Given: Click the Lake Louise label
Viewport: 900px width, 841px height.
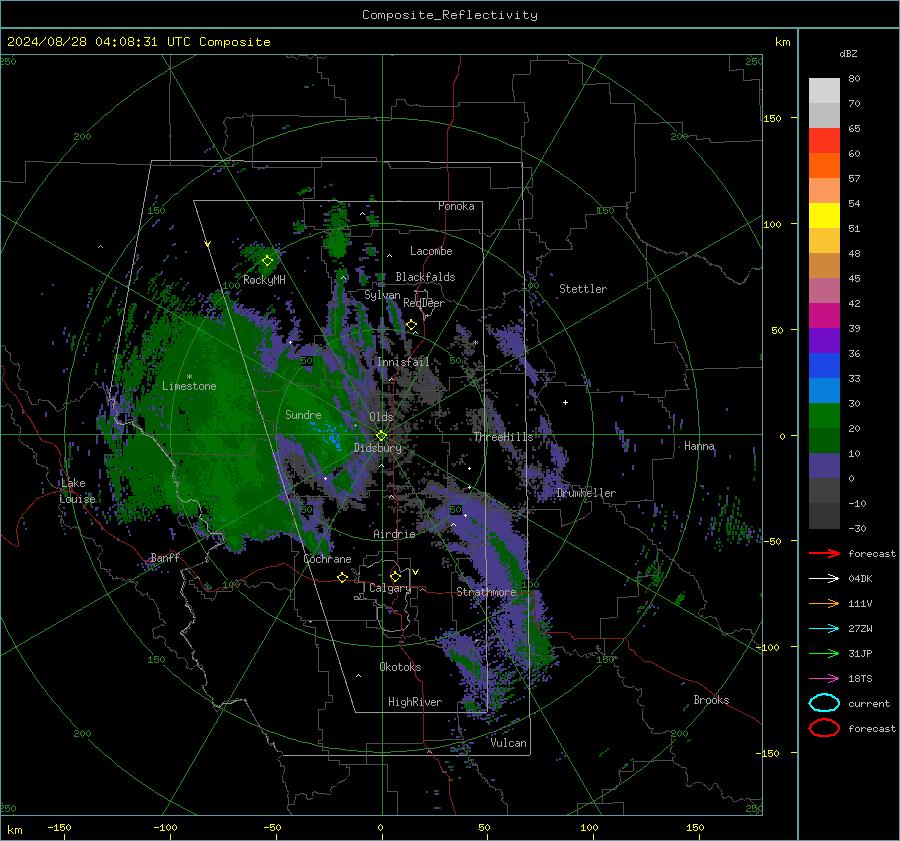Looking at the screenshot, I should pos(77,491).
